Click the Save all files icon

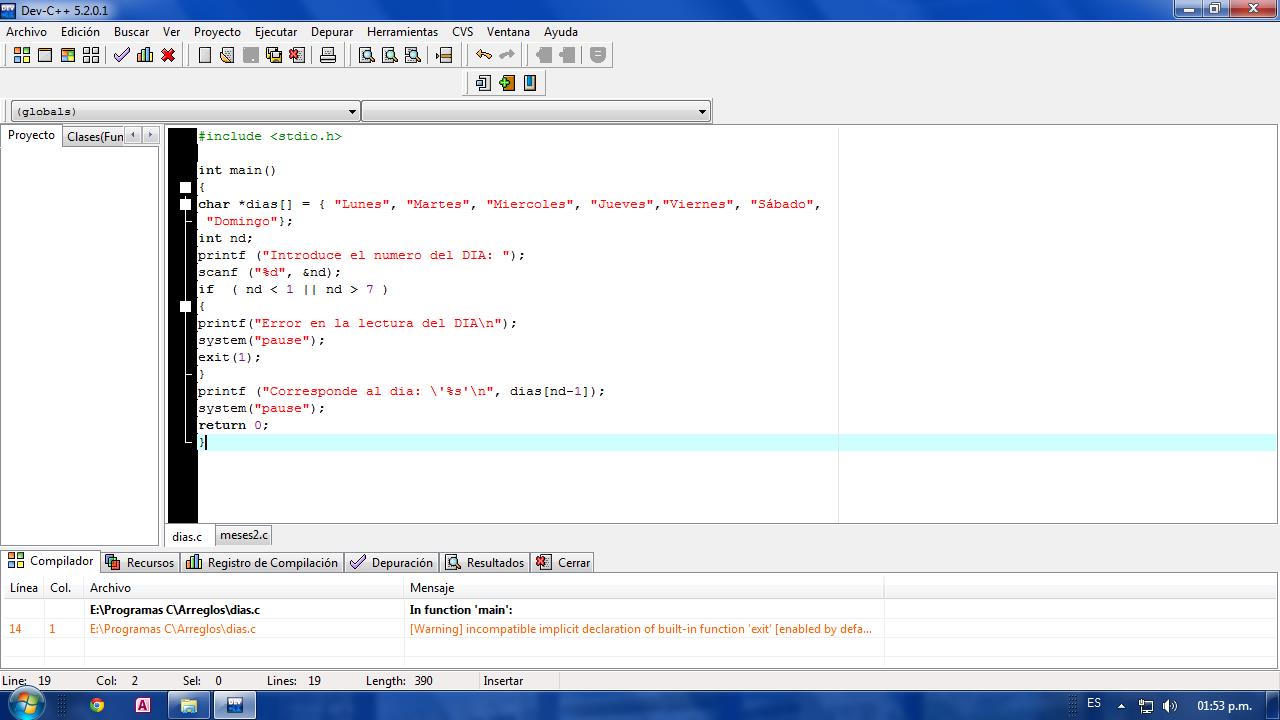[274, 55]
